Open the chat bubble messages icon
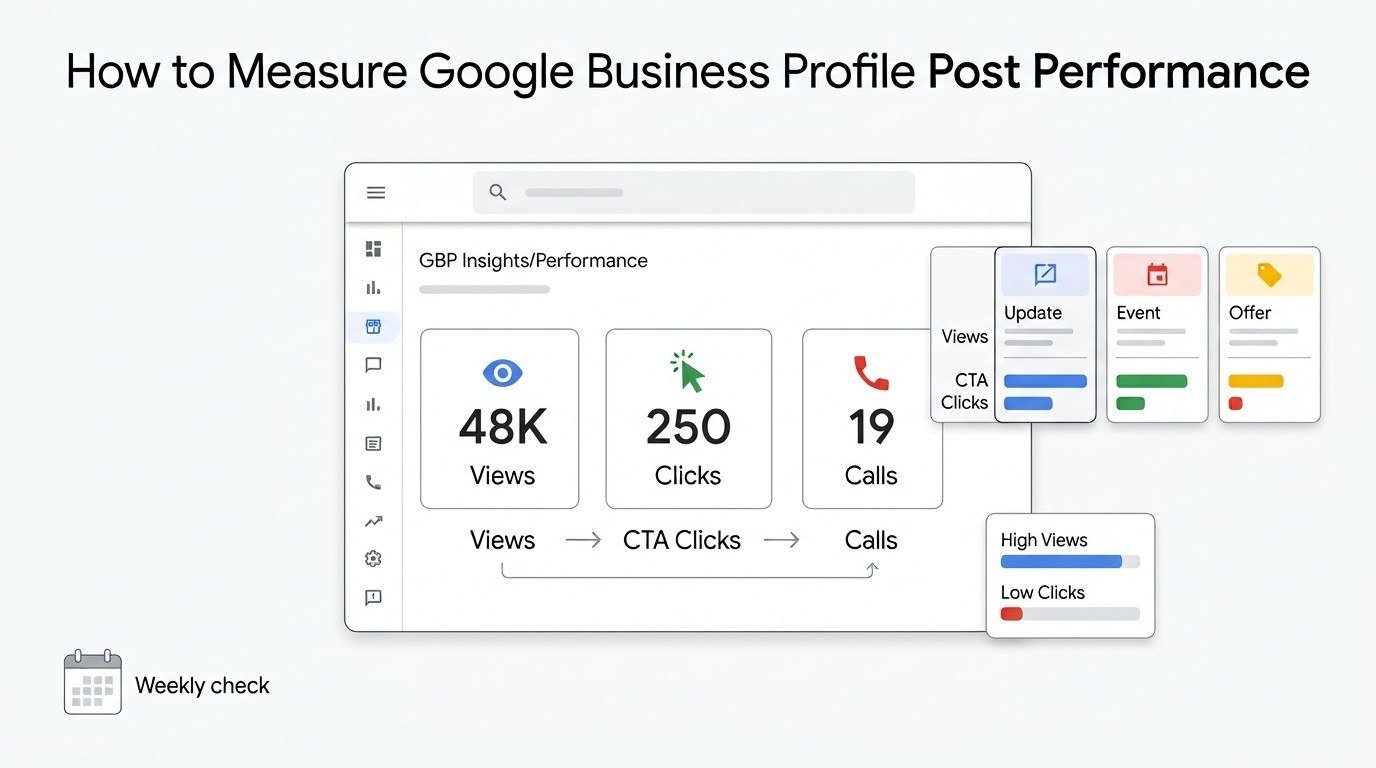This screenshot has width=1376, height=768. pos(374,365)
